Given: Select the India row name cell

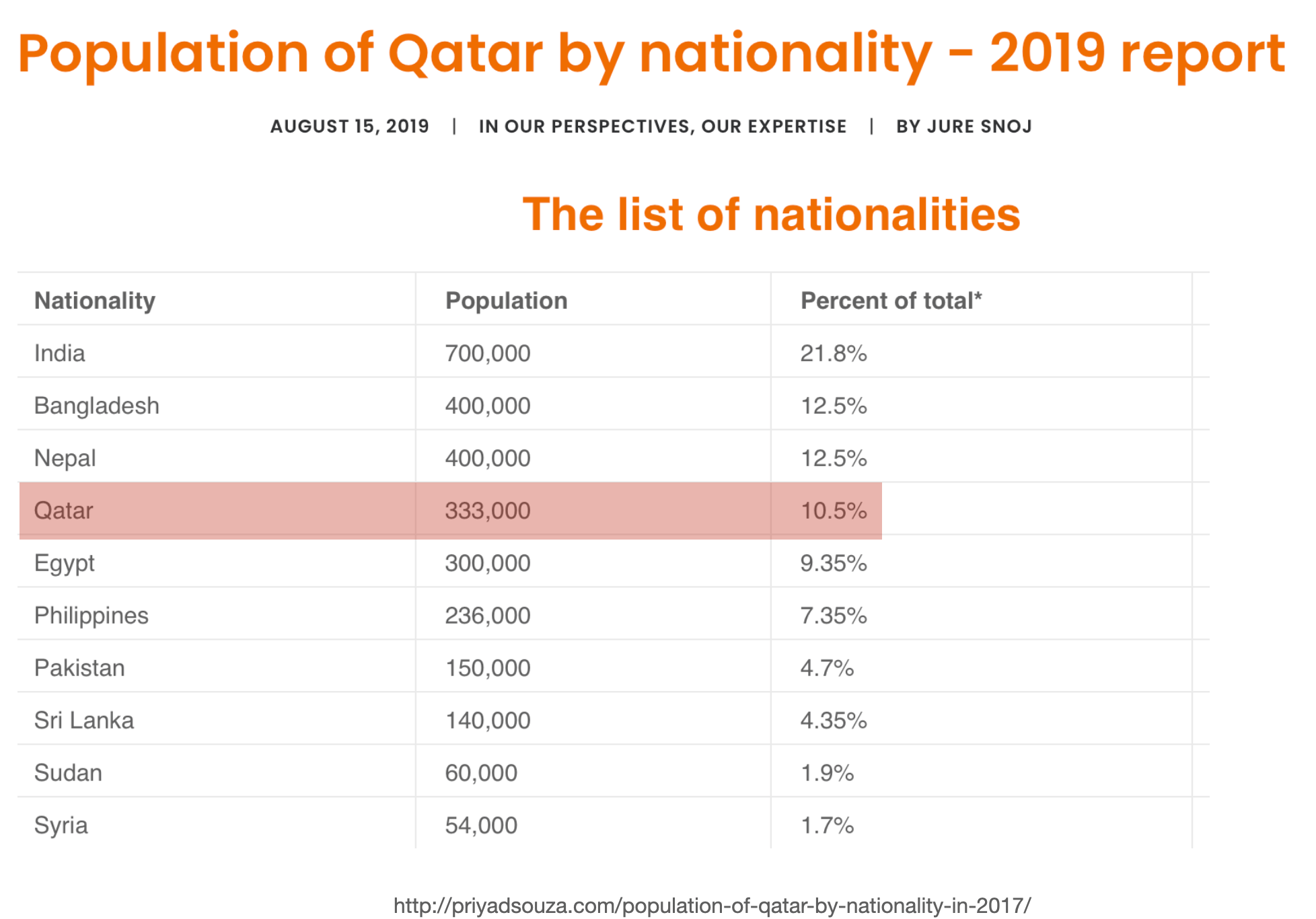Looking at the screenshot, I should (x=60, y=353).
